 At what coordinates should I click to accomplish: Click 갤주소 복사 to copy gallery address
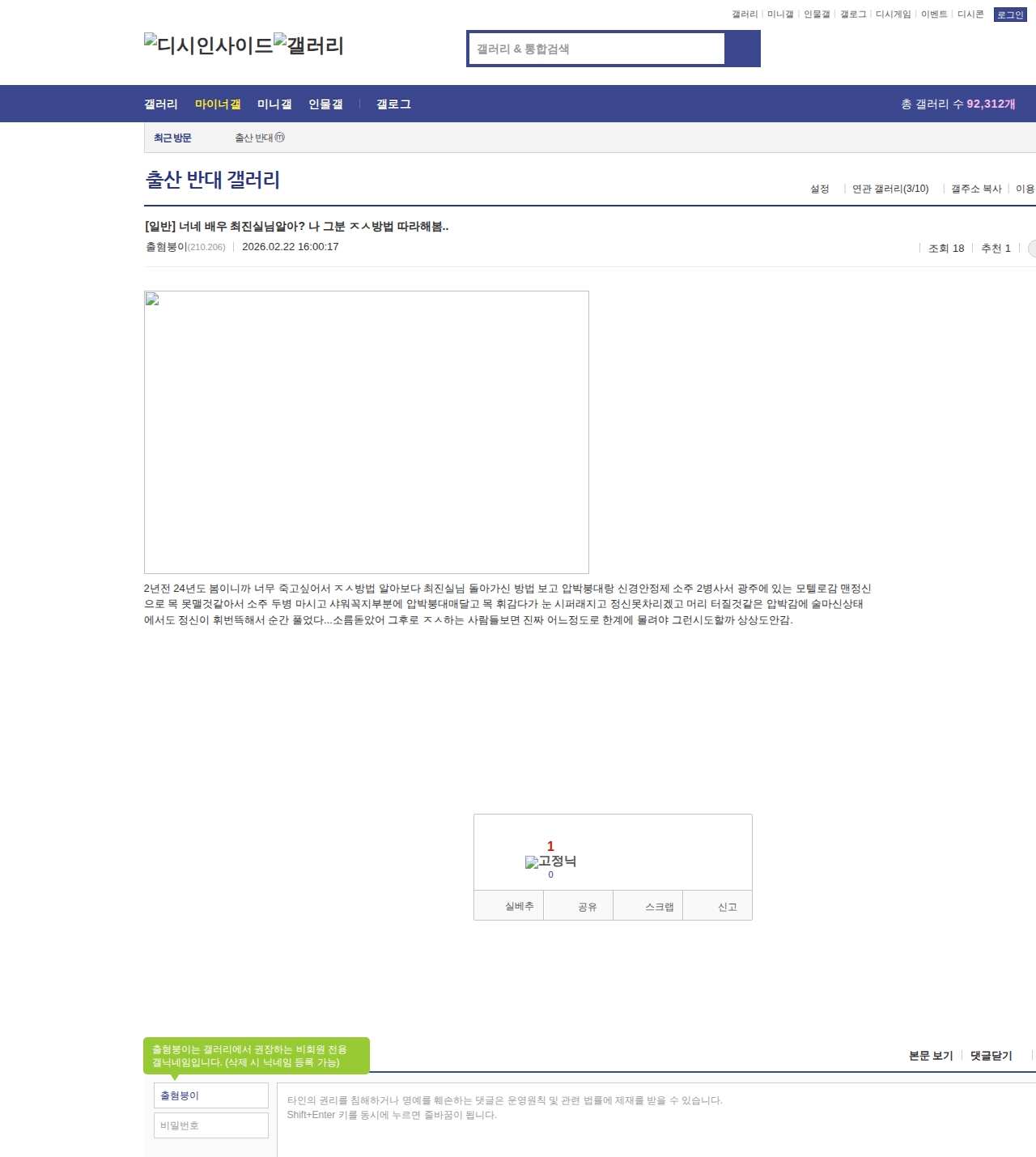(x=975, y=189)
